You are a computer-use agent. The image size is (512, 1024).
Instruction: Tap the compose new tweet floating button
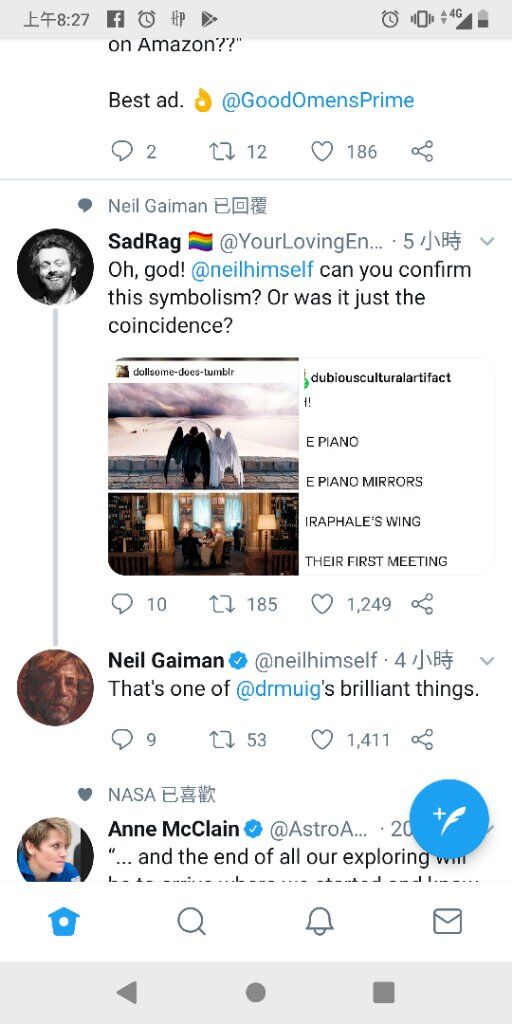[449, 818]
